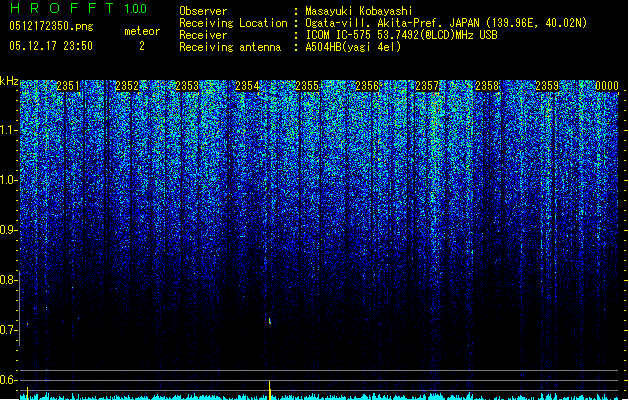Click the 'meteor' count label
The image size is (629, 400).
point(142,31)
